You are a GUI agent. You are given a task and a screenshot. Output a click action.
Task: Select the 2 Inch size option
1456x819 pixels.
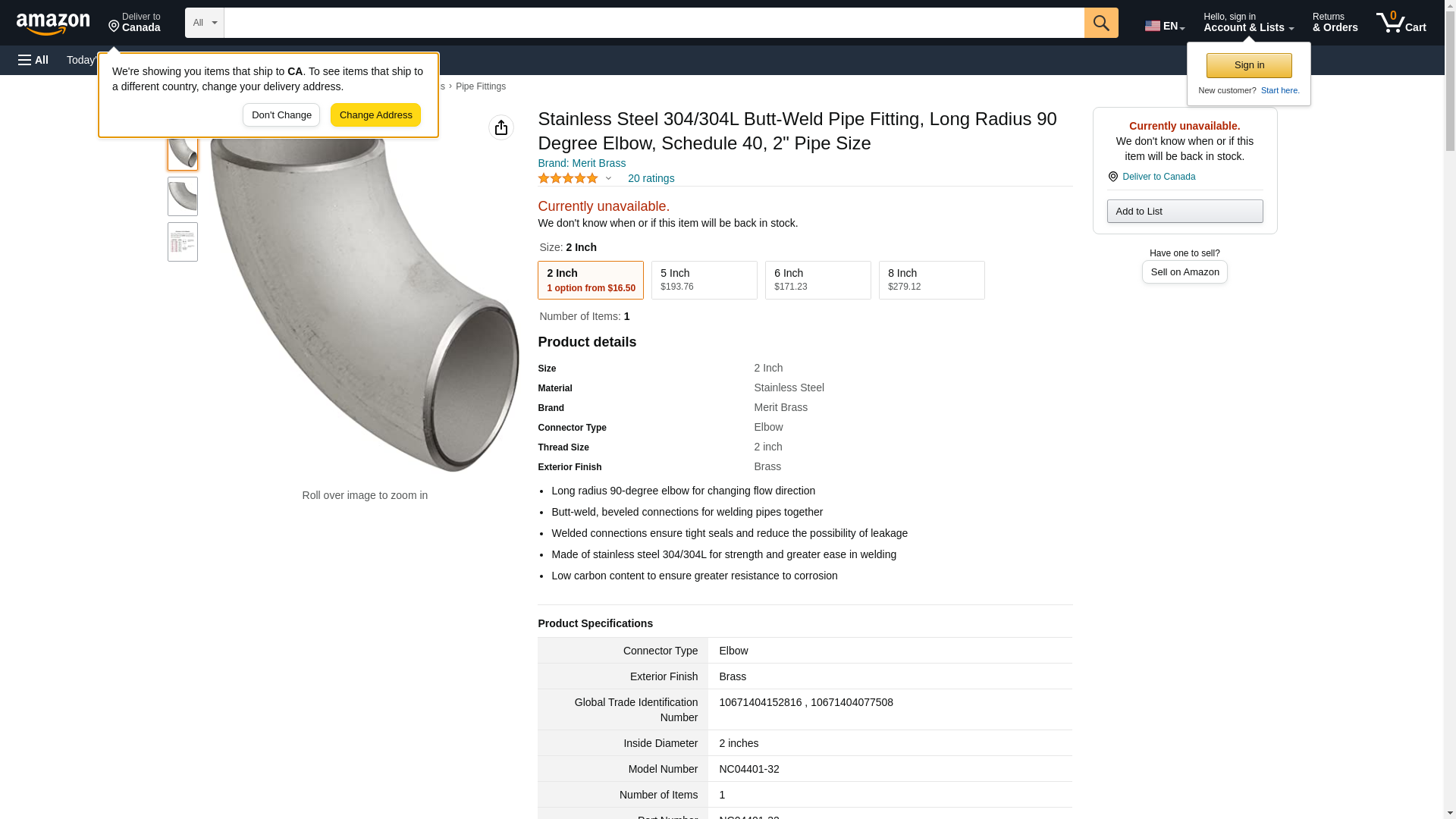(591, 280)
